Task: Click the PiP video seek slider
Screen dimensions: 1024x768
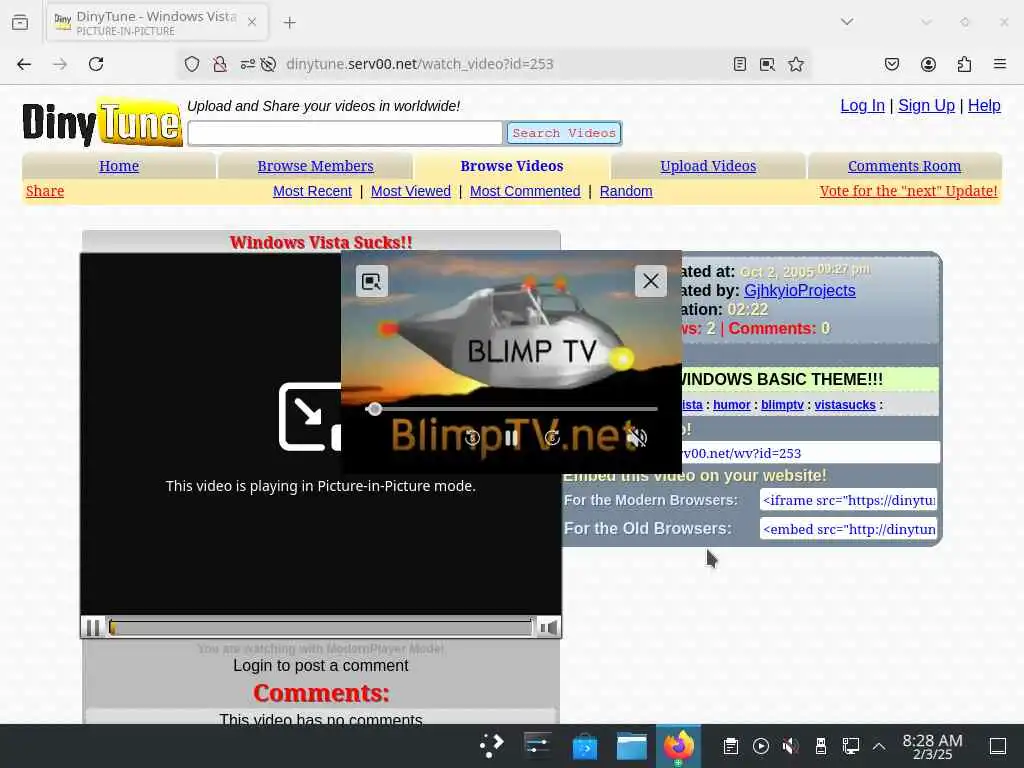Action: pos(511,409)
